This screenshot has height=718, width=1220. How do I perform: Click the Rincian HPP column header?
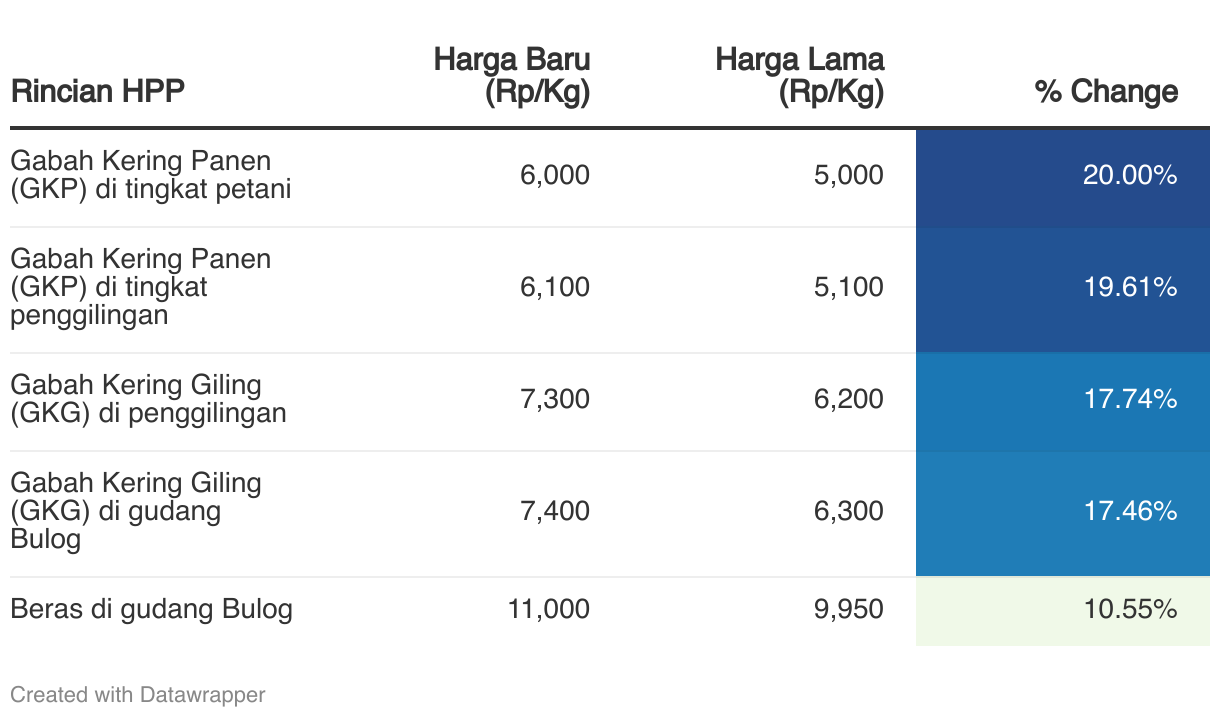pos(97,92)
